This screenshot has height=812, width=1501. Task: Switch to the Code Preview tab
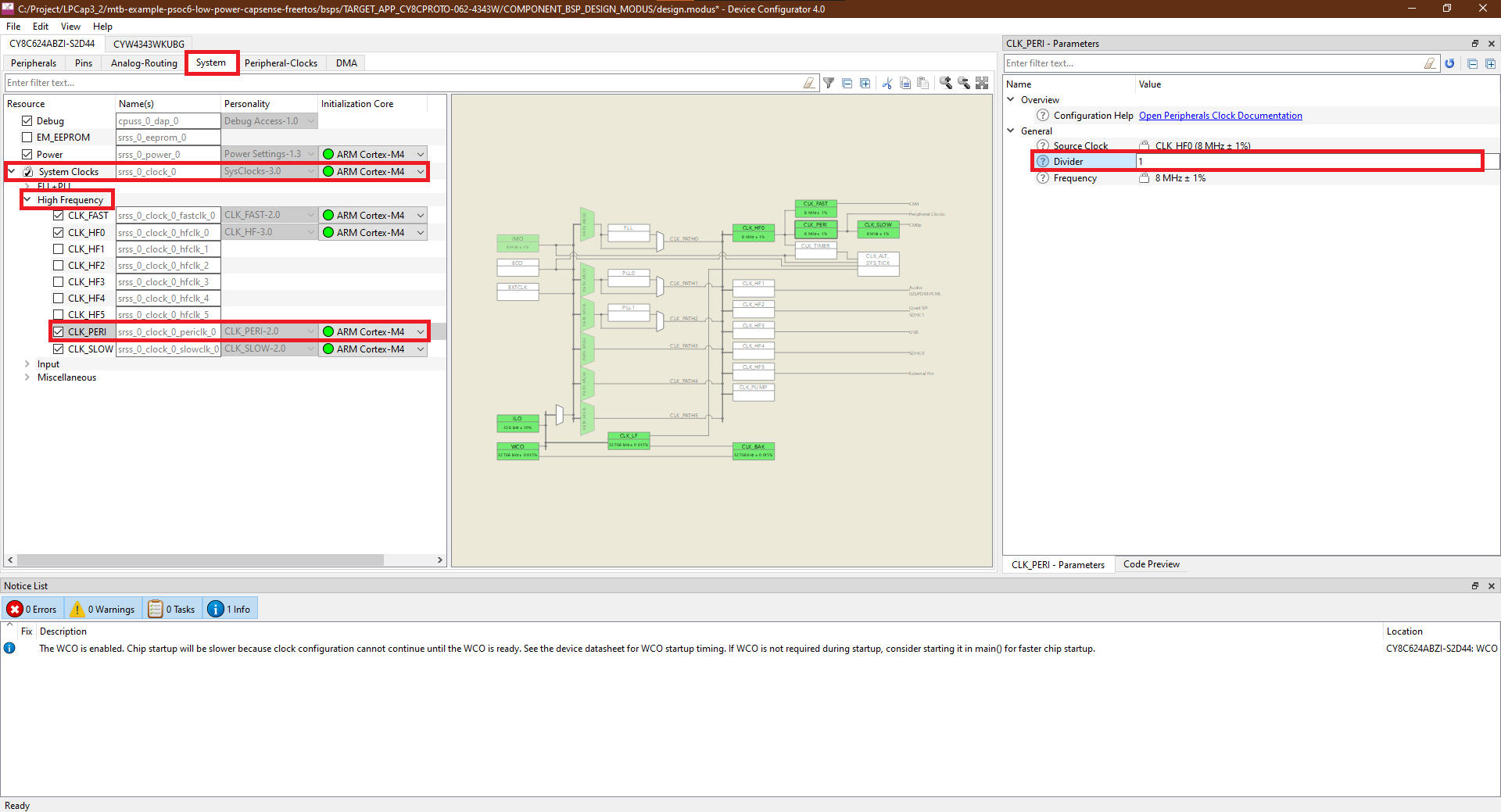click(1151, 564)
